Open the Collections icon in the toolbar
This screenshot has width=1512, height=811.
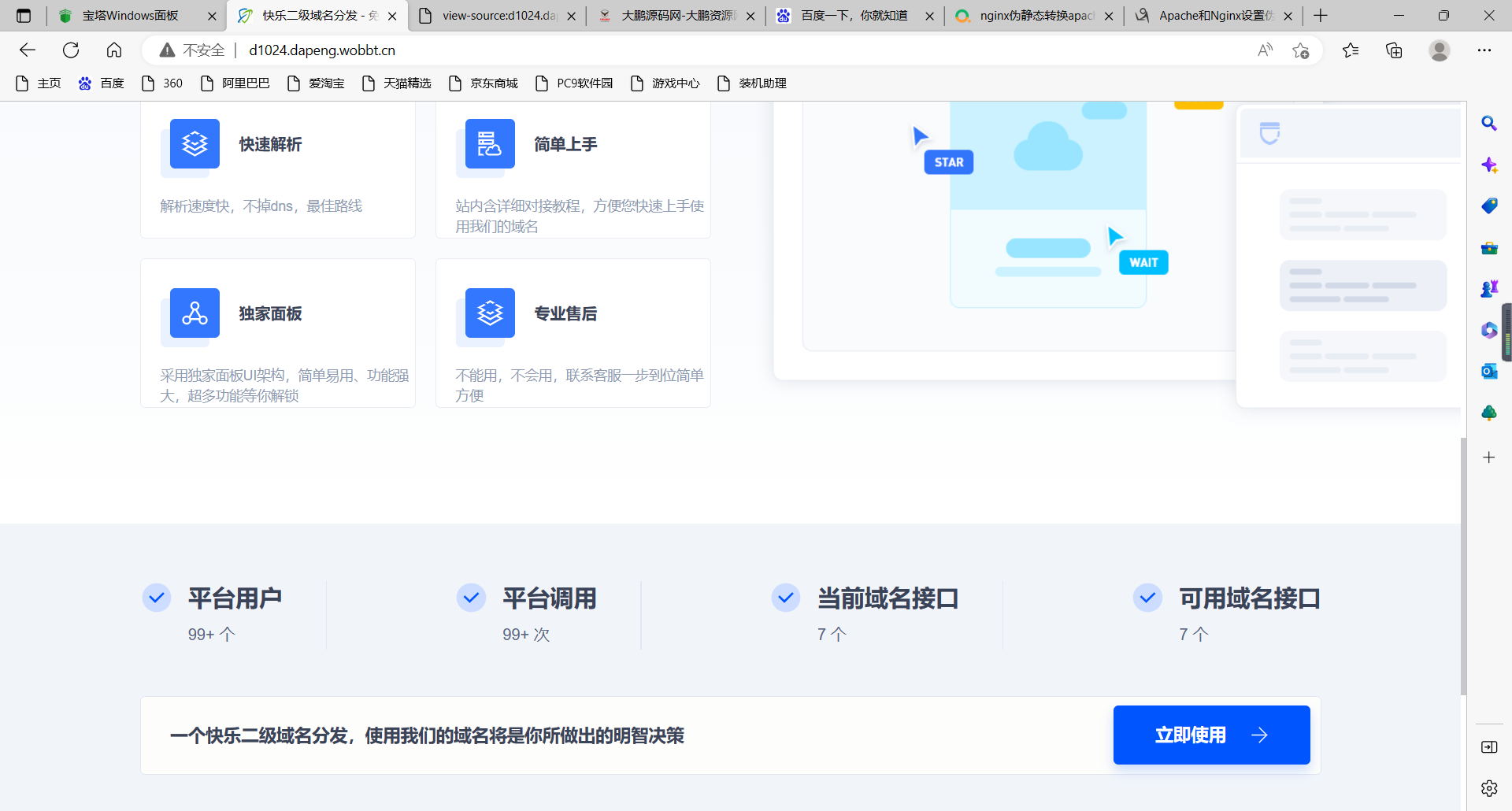(x=1394, y=50)
